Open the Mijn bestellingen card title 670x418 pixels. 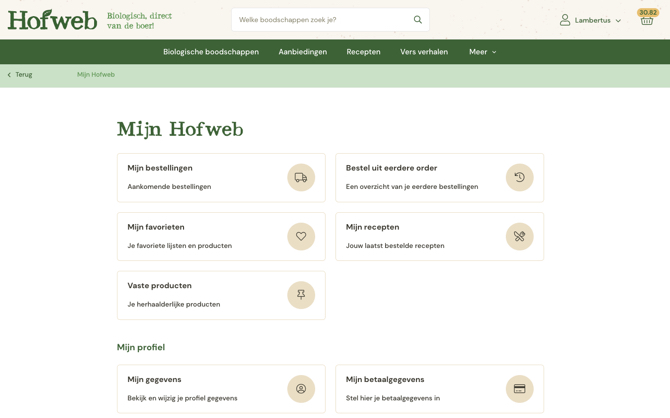pyautogui.click(x=160, y=168)
